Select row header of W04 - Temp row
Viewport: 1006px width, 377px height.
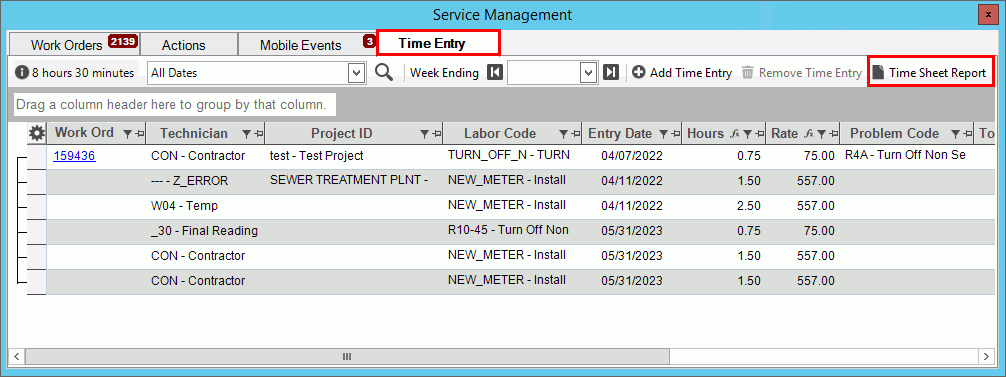click(37, 206)
